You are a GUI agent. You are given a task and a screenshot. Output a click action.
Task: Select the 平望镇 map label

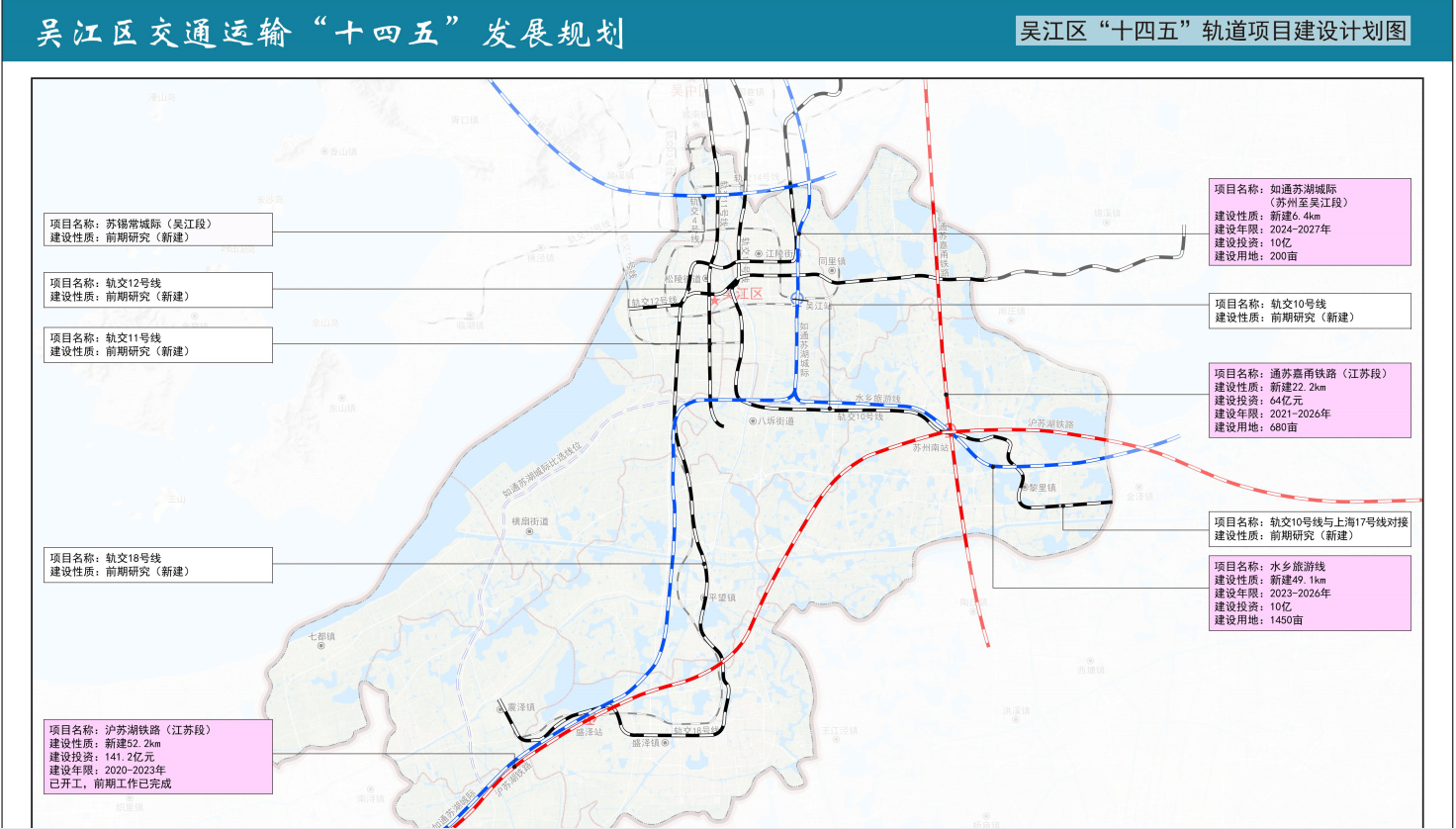(x=723, y=598)
